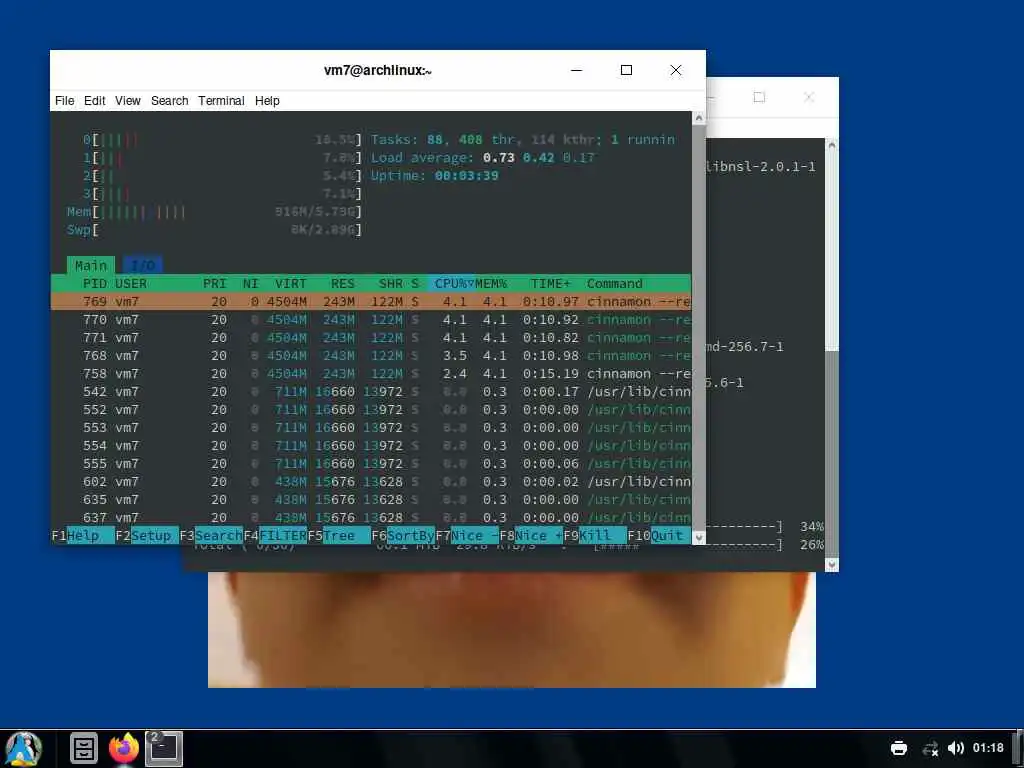Sort by TIME+ column header
This screenshot has width=1024, height=768.
coord(551,283)
